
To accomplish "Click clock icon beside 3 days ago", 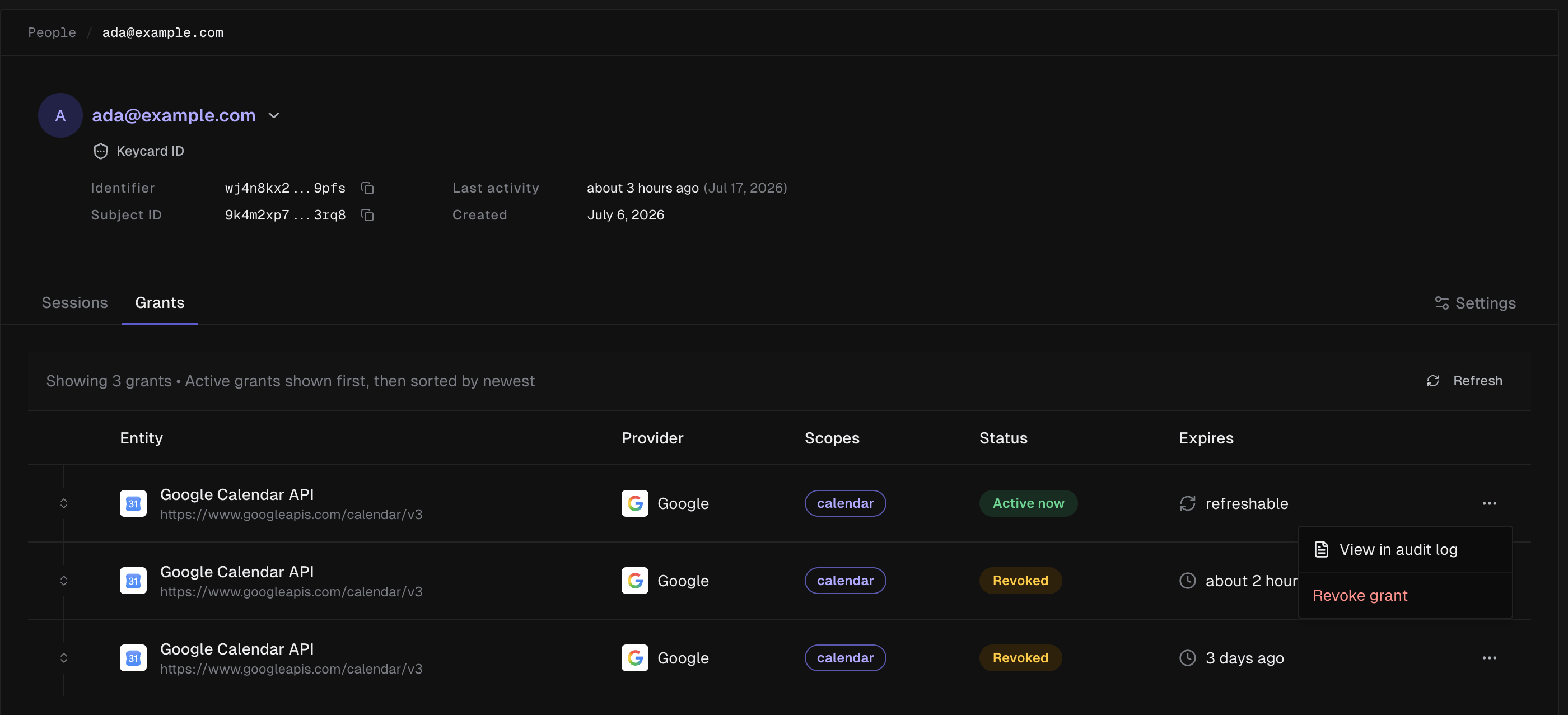I will (x=1188, y=658).
